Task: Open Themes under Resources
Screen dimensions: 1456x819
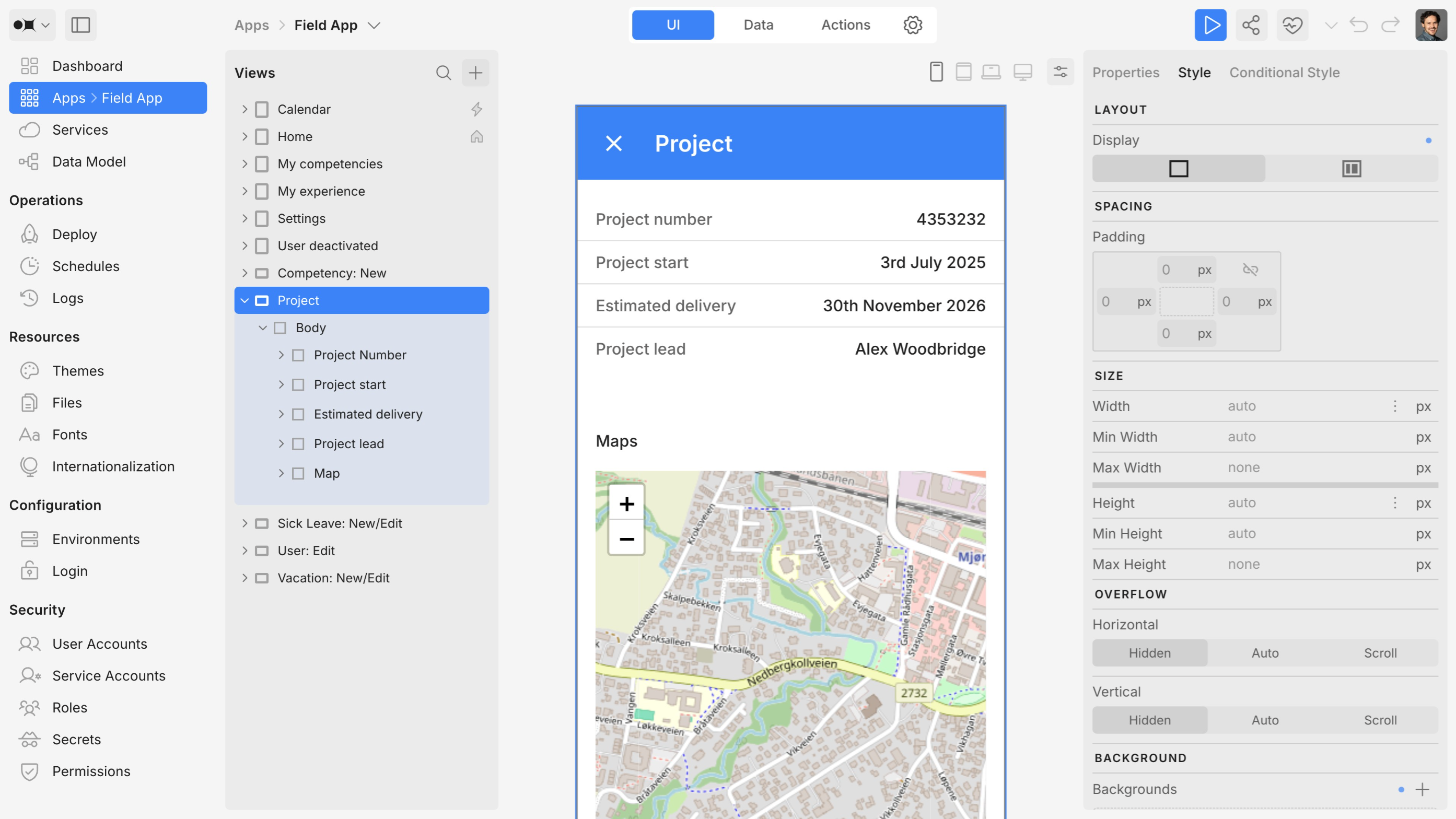Action: (x=78, y=371)
